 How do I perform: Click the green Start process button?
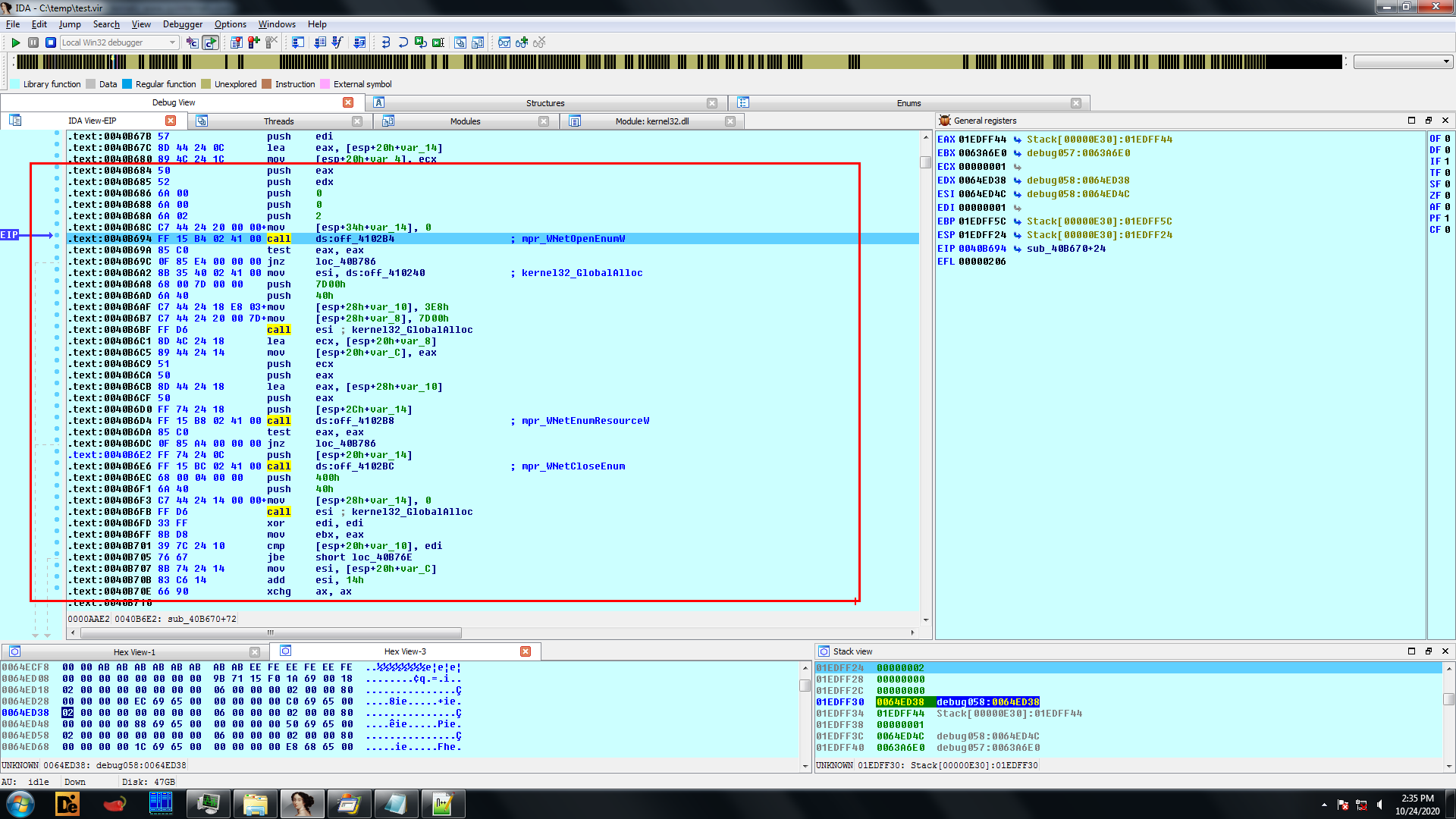click(x=15, y=42)
